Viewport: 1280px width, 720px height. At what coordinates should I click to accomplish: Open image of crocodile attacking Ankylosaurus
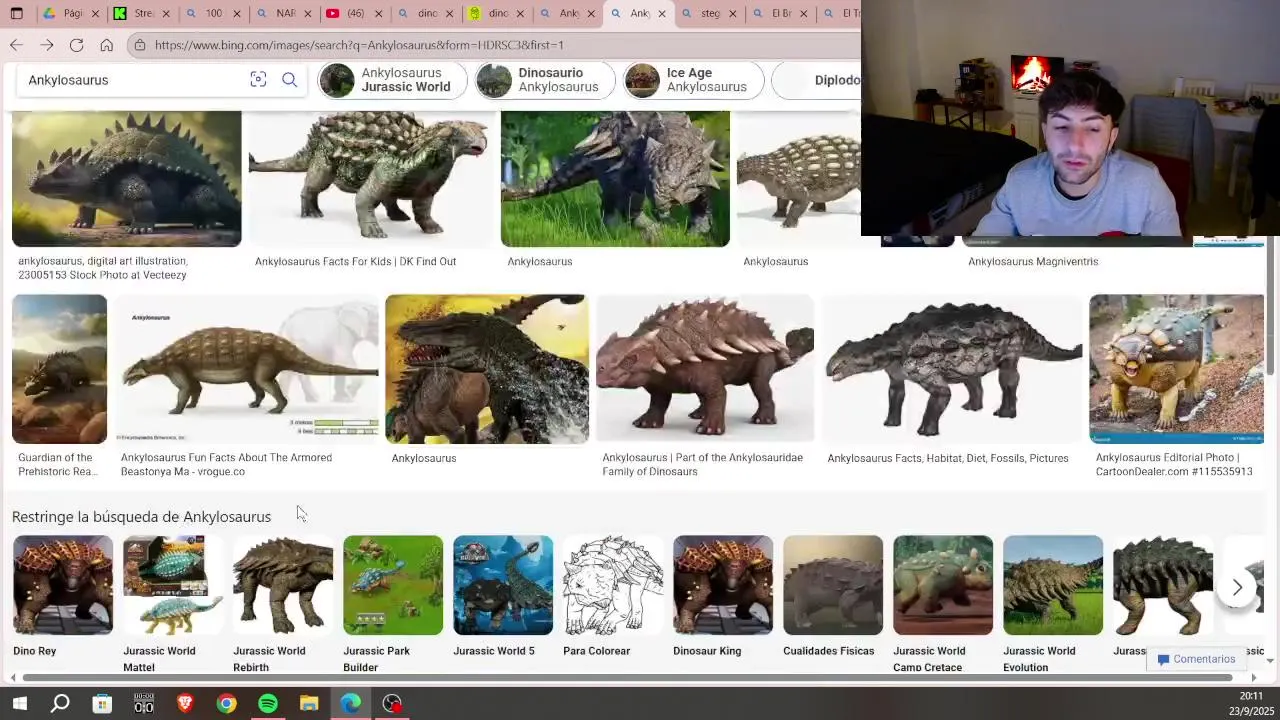coord(487,369)
